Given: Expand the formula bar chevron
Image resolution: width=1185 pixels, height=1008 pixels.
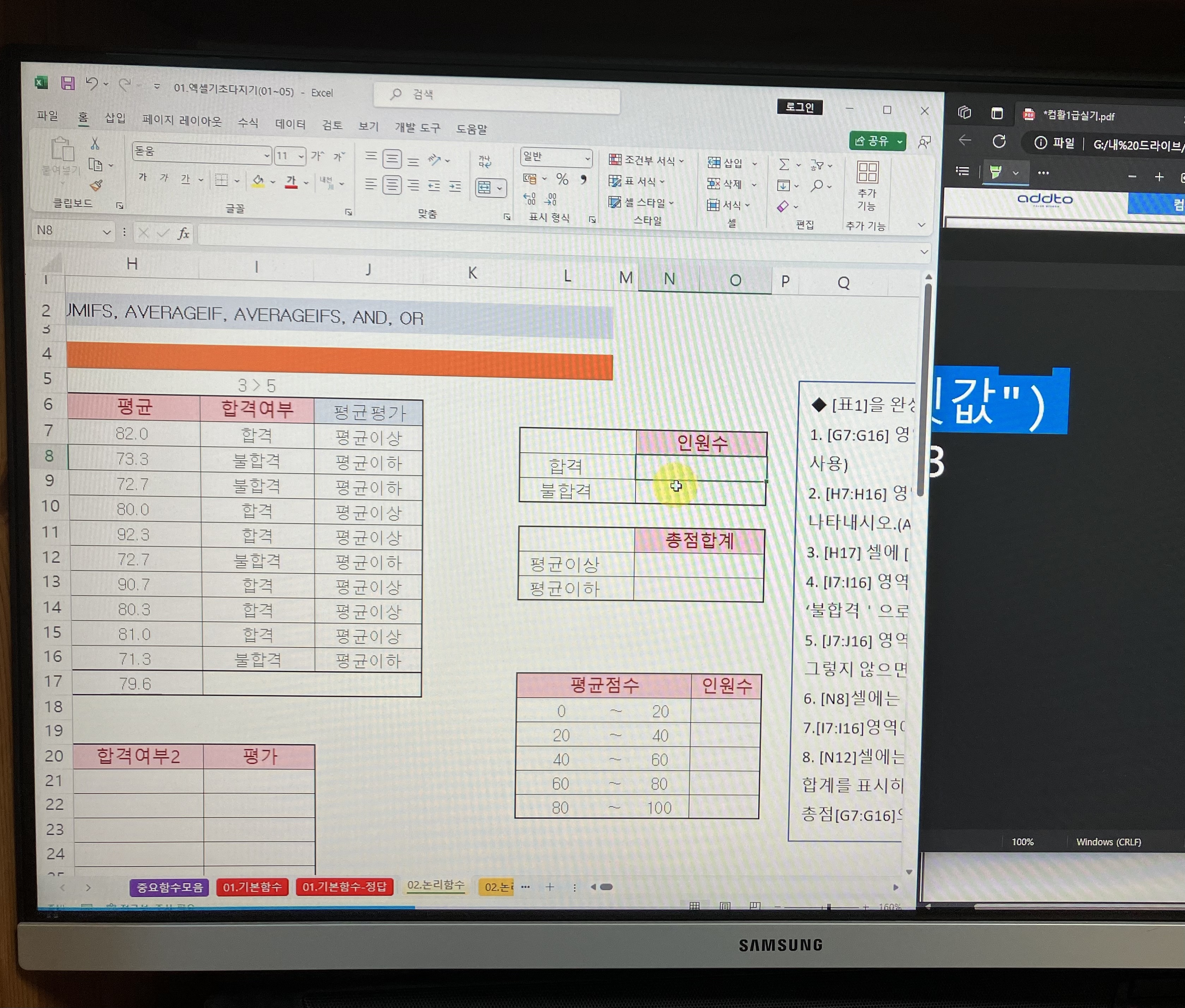Looking at the screenshot, I should (x=924, y=252).
